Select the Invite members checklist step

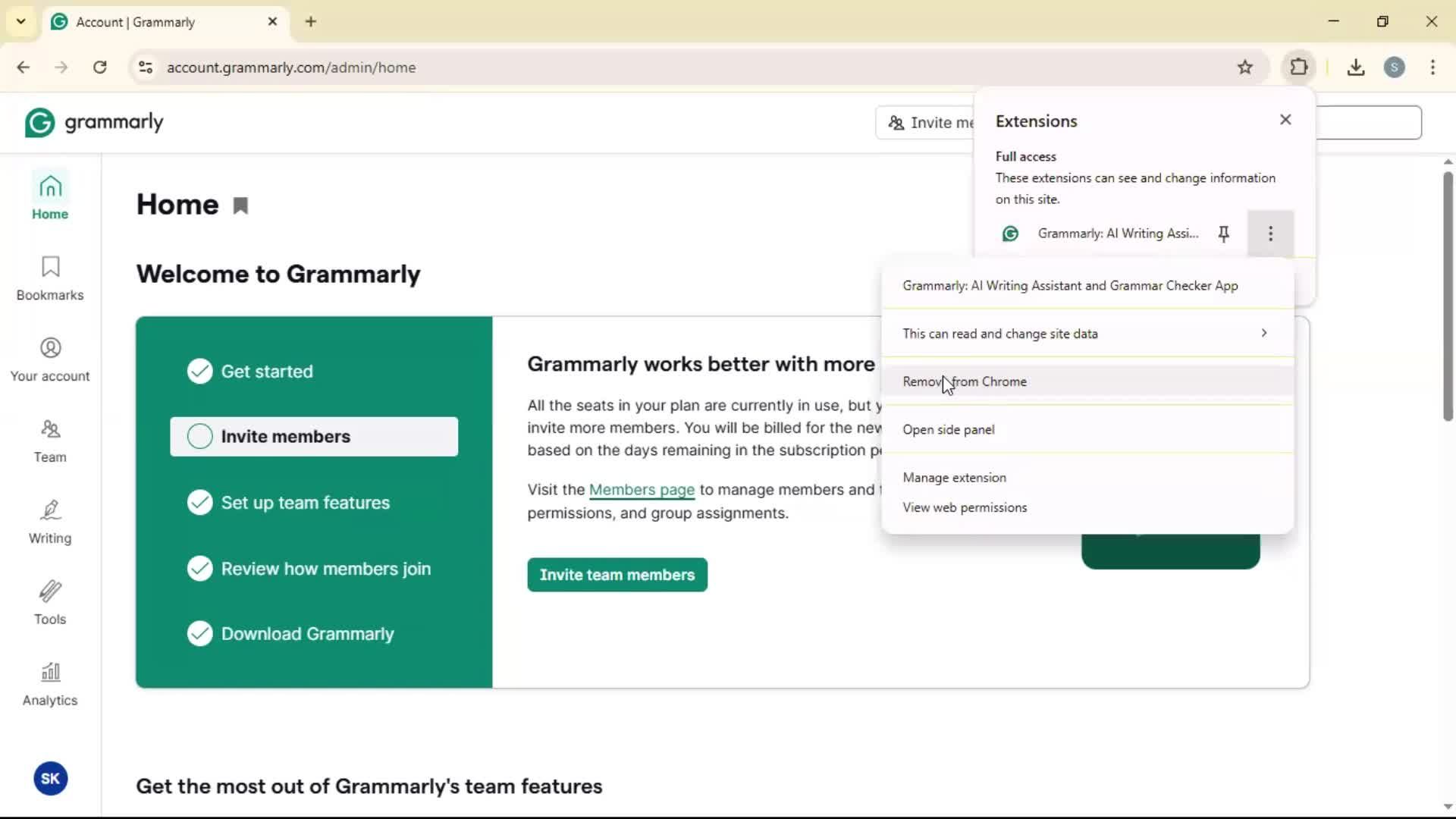coord(314,436)
